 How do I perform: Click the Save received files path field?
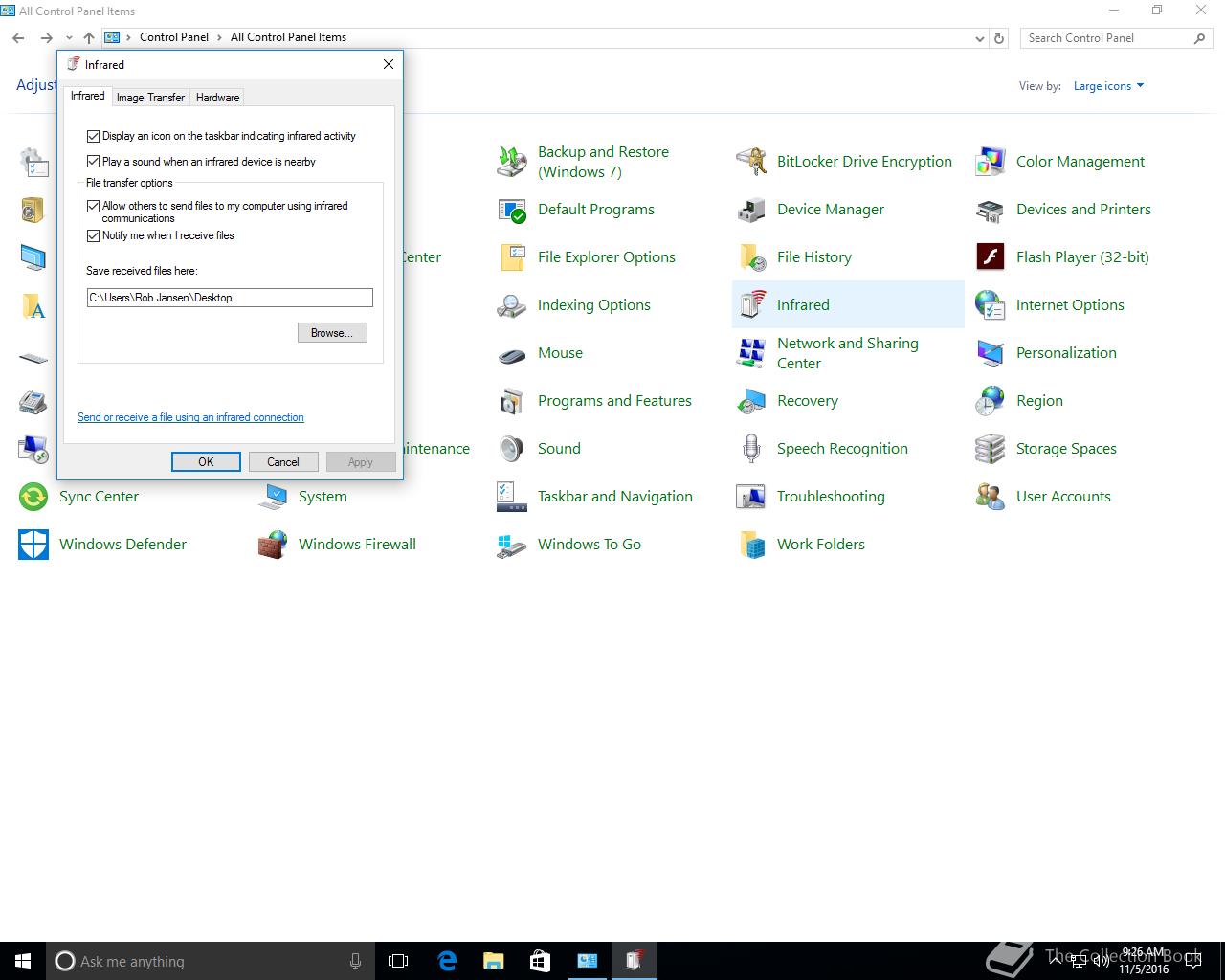(x=230, y=298)
